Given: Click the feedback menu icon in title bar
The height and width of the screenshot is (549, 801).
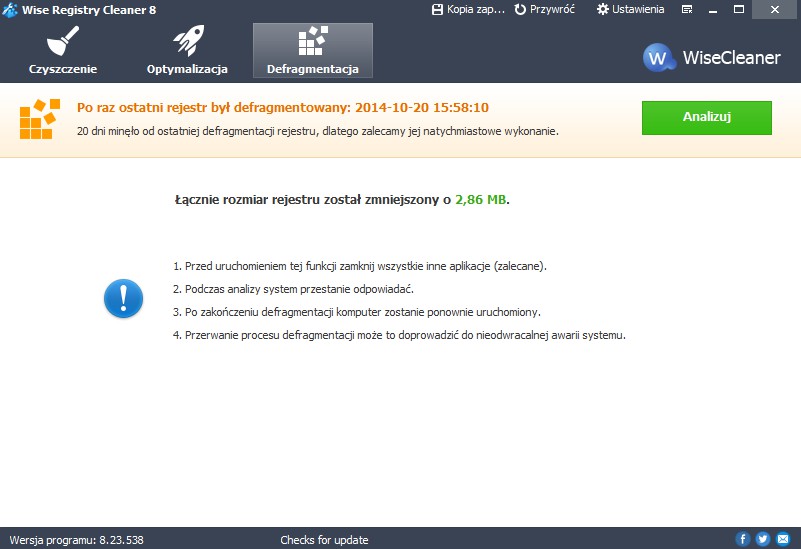Looking at the screenshot, I should click(x=687, y=9).
